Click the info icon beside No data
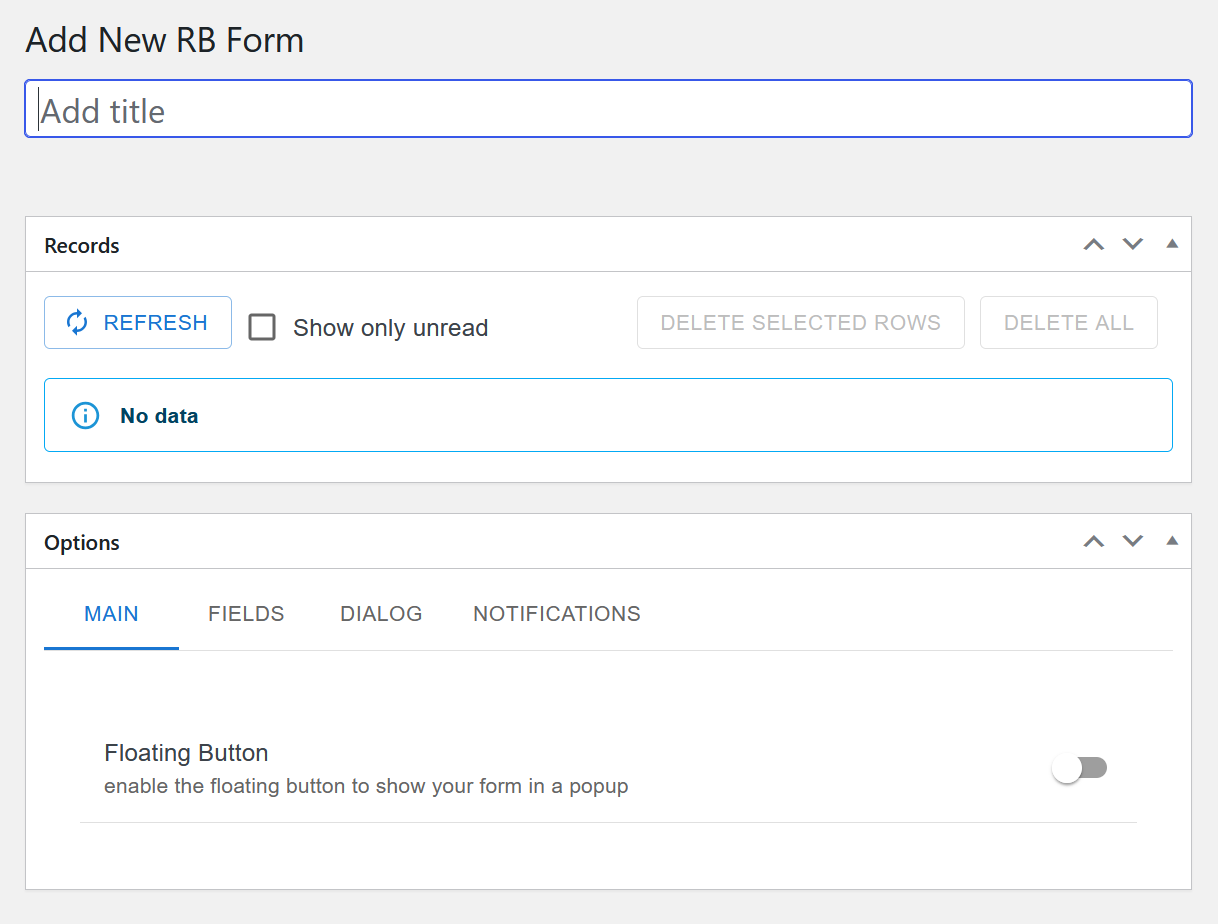Image resolution: width=1218 pixels, height=924 pixels. 86,416
